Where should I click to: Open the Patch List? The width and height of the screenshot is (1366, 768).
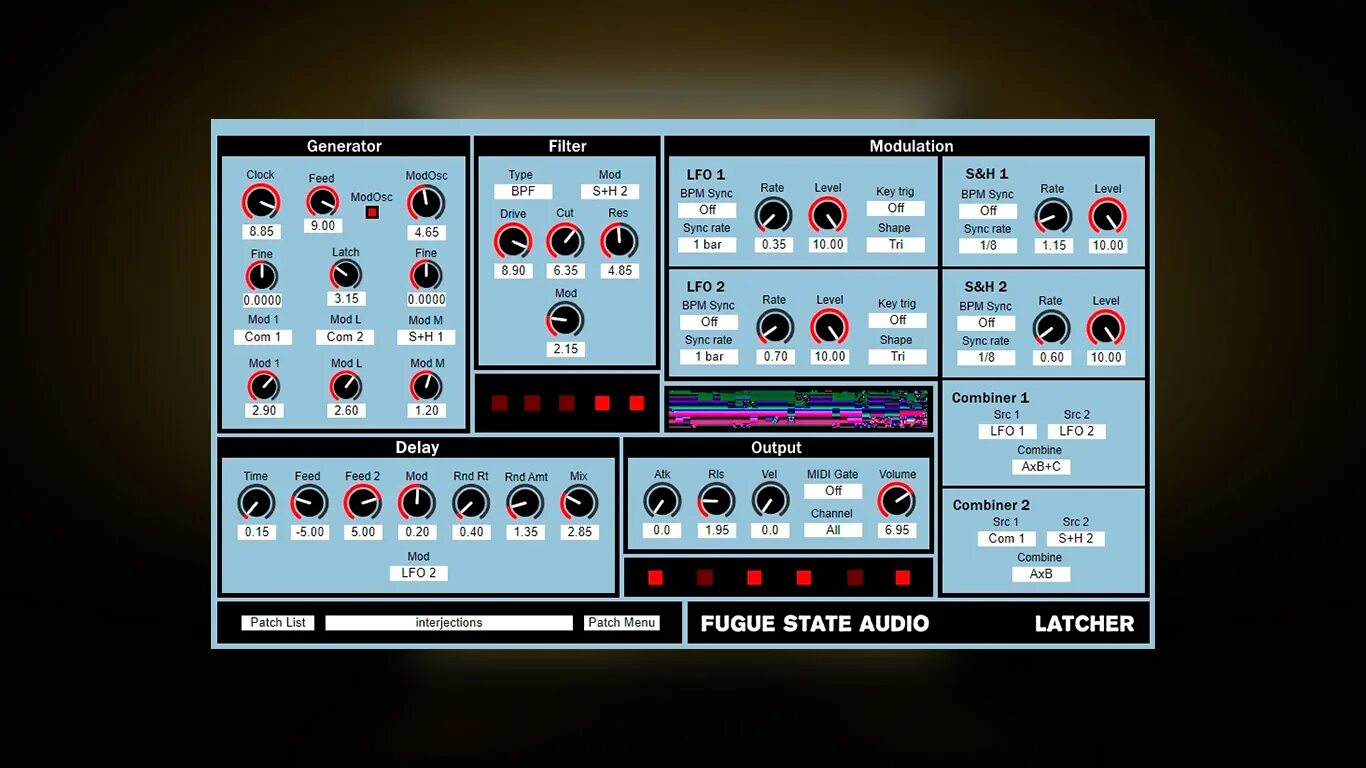click(x=278, y=622)
